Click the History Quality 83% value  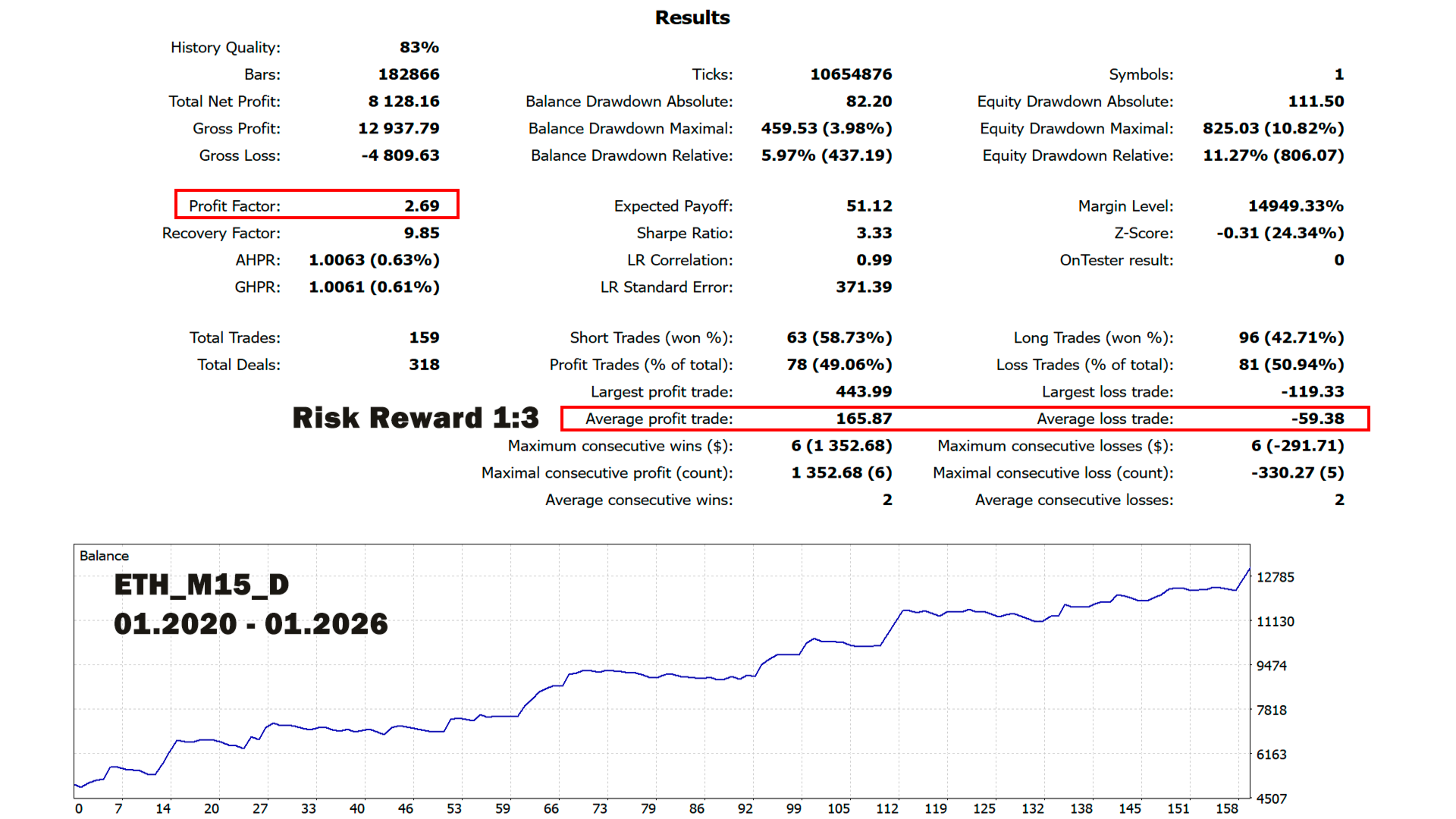click(419, 48)
